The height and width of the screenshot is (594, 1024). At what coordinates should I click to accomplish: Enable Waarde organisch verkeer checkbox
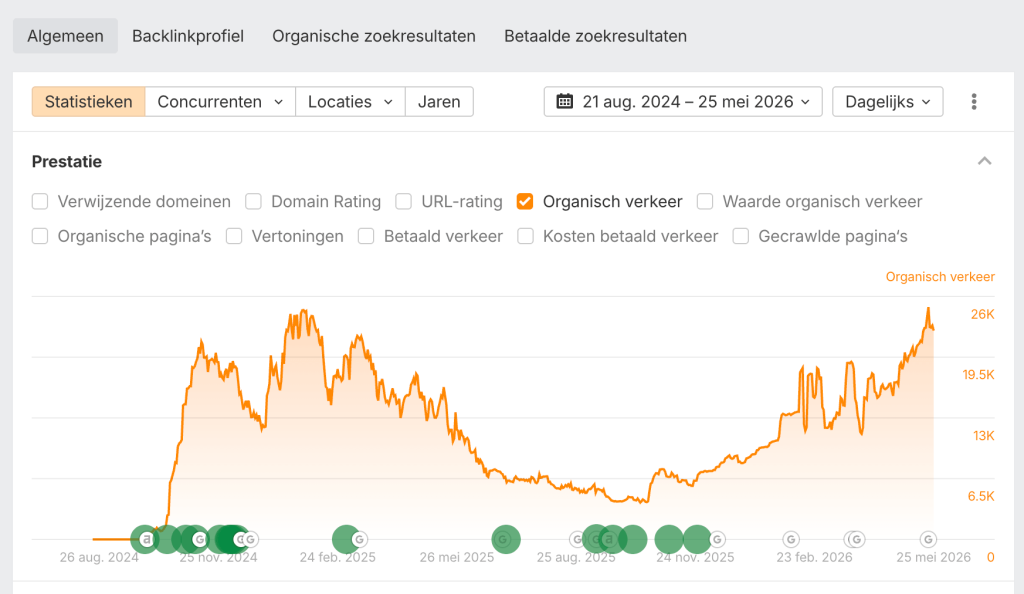point(705,202)
